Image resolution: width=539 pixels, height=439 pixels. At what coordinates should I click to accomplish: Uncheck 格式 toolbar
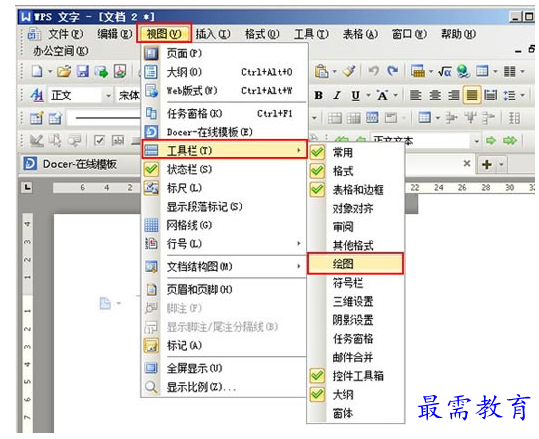pyautogui.click(x=355, y=171)
